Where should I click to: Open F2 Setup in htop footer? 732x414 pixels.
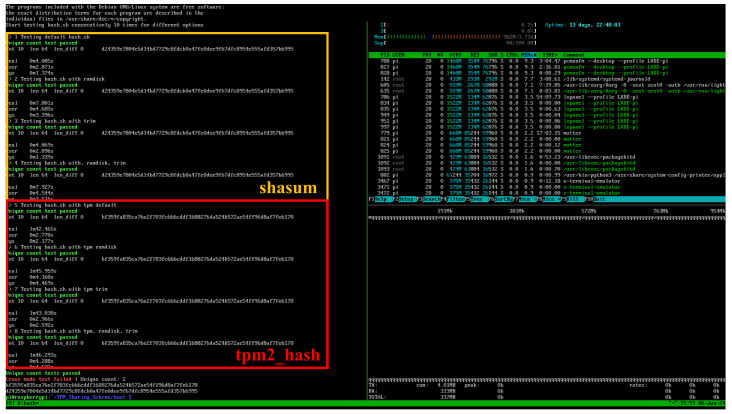tap(405, 199)
